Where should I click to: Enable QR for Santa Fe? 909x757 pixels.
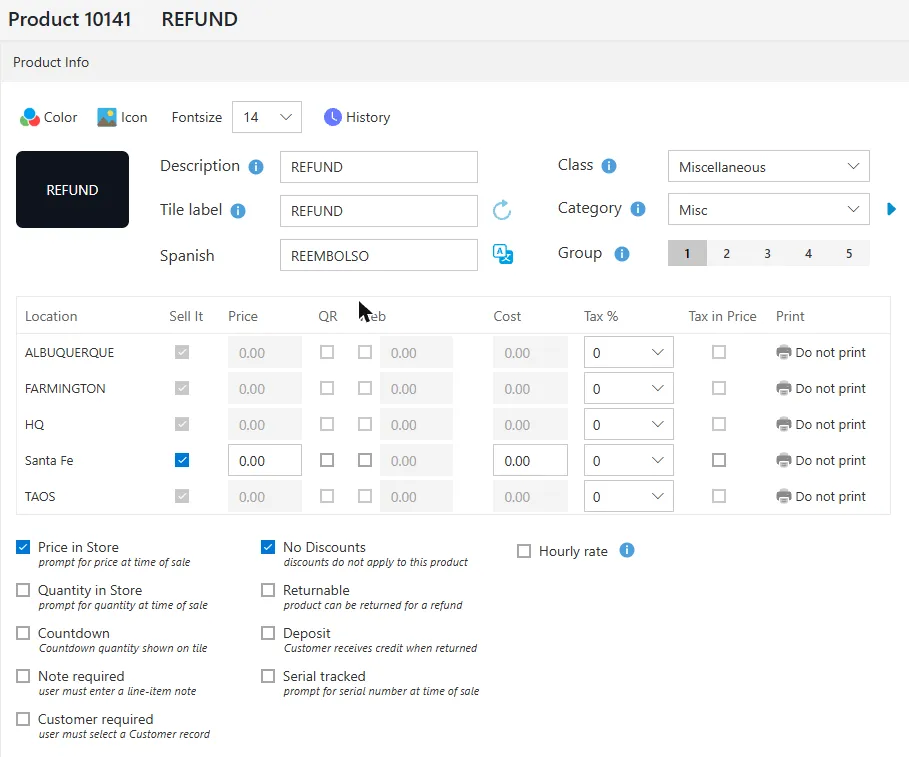pos(327,460)
